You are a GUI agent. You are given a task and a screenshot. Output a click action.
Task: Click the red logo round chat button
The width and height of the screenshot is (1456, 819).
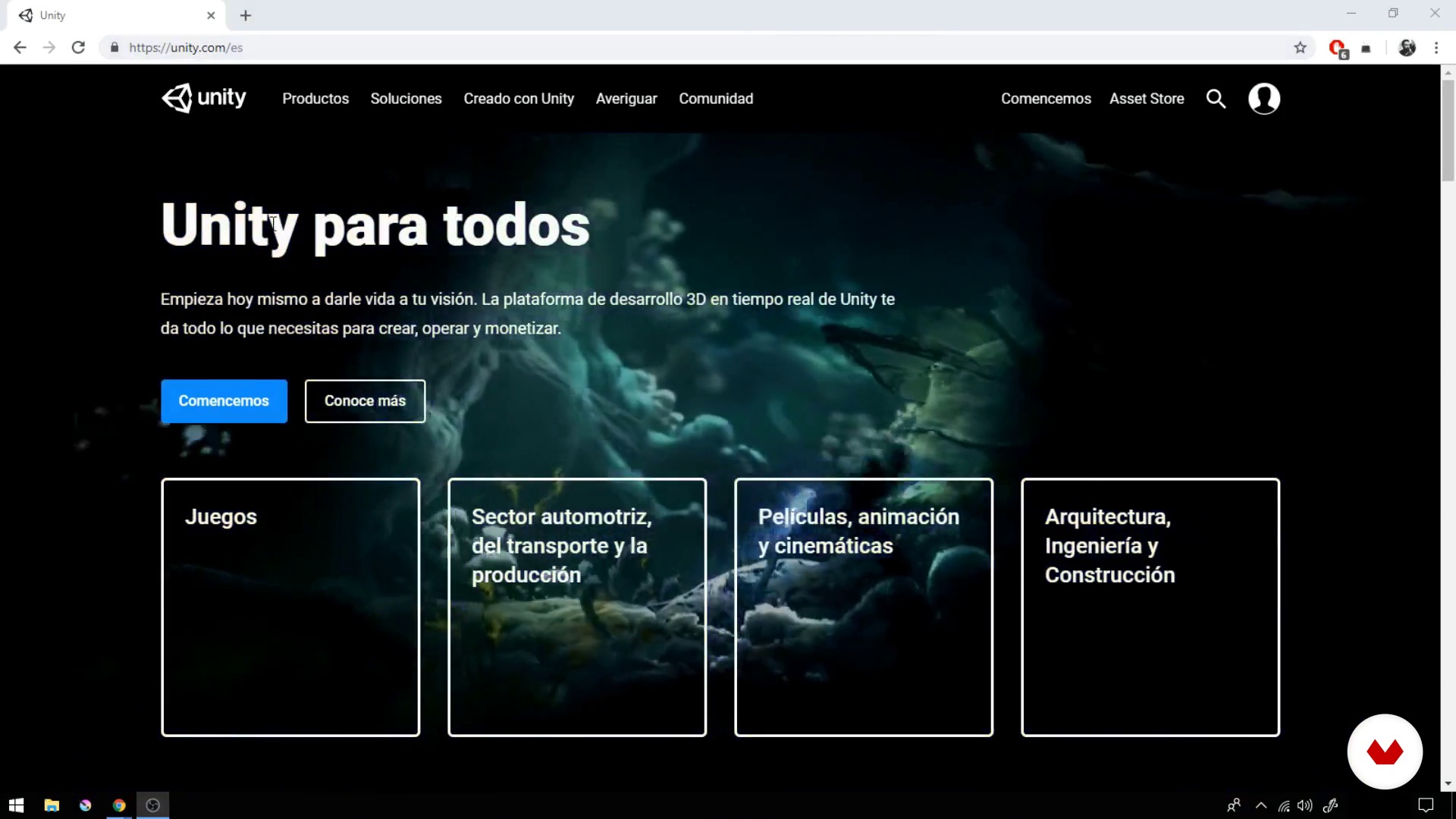coord(1385,752)
